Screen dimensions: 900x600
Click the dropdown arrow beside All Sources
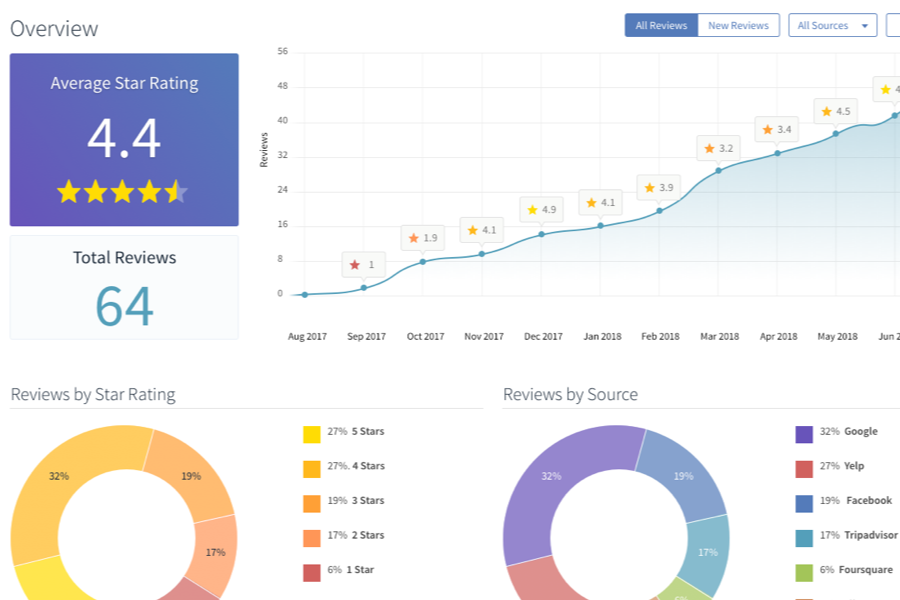864,26
